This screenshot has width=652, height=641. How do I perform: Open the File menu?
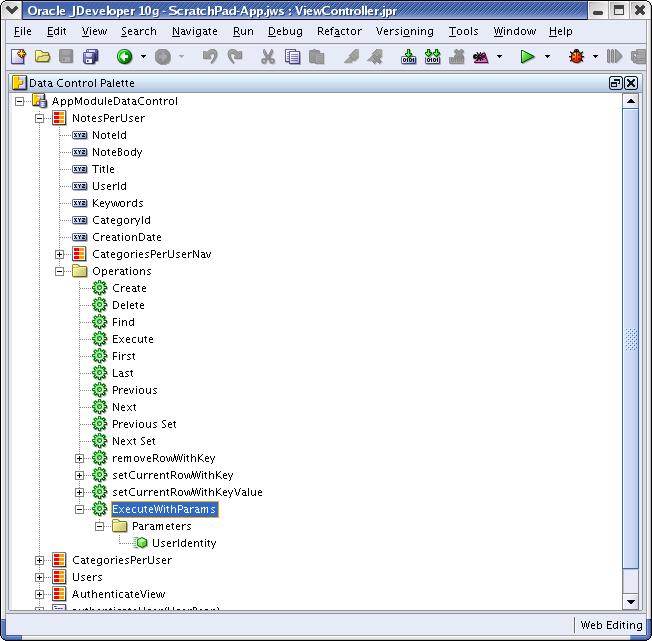pyautogui.click(x=22, y=31)
